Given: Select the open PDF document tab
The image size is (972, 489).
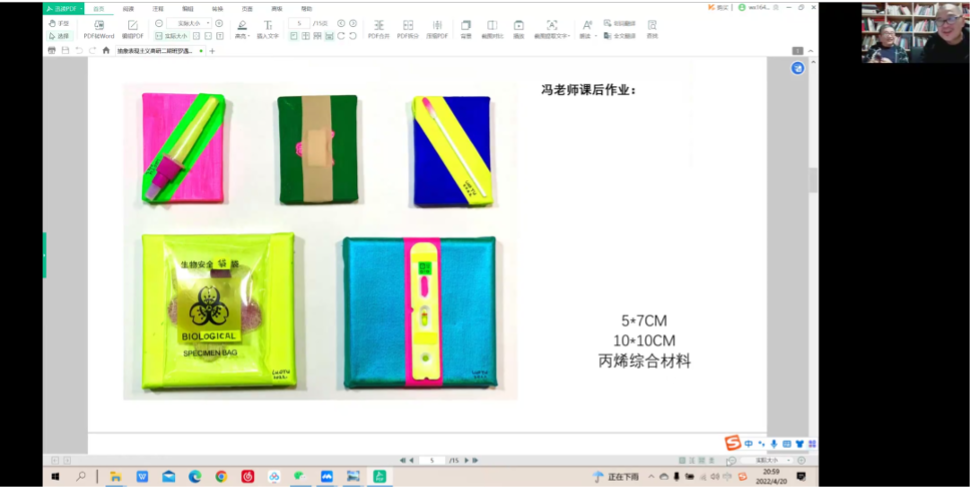Looking at the screenshot, I should tap(160, 51).
